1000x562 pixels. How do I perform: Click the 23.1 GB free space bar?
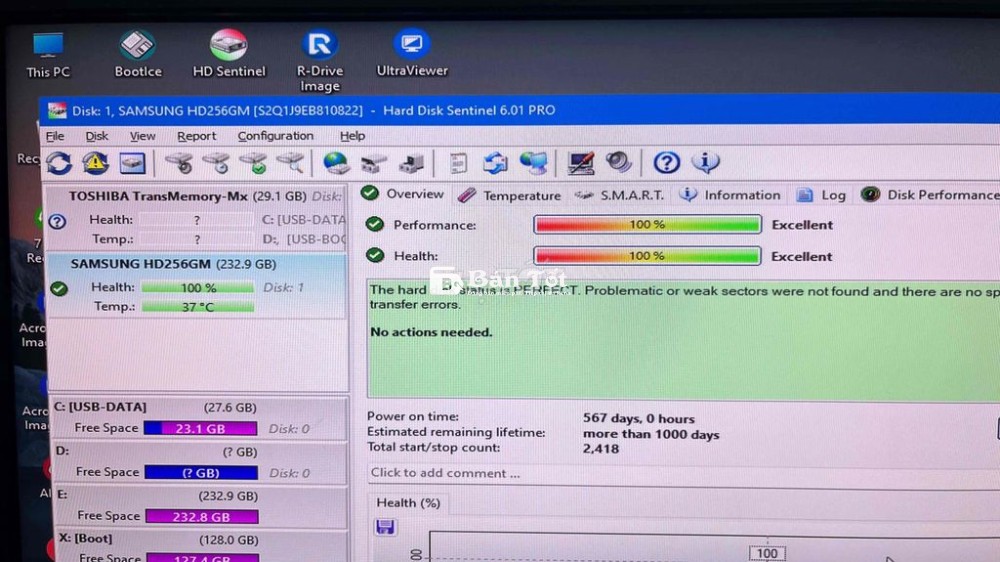200,429
